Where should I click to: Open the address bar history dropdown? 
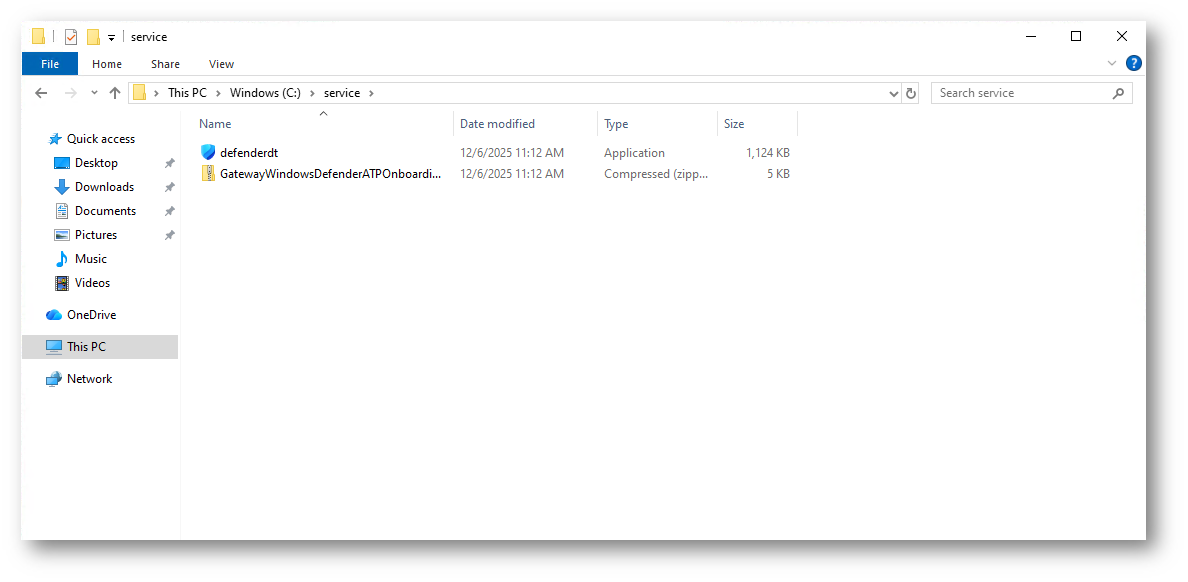(x=893, y=93)
